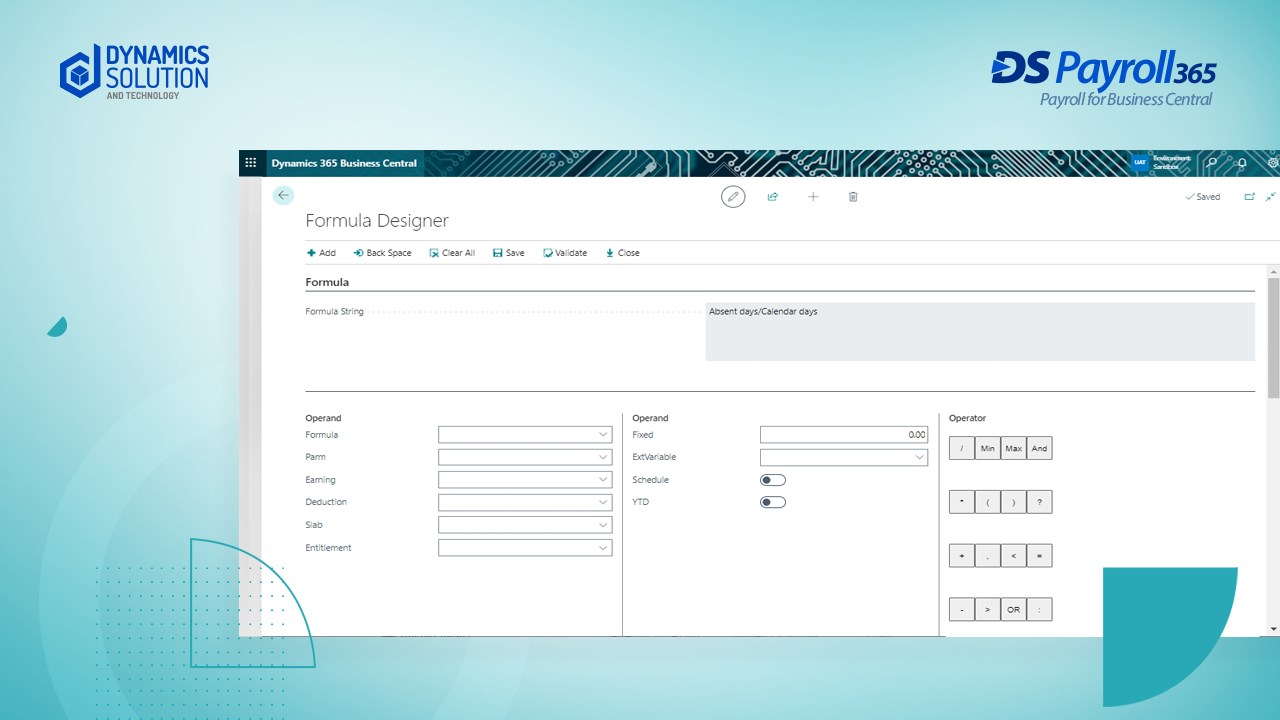This screenshot has height=720, width=1280.
Task: Click the share icon
Action: pyautogui.click(x=773, y=197)
